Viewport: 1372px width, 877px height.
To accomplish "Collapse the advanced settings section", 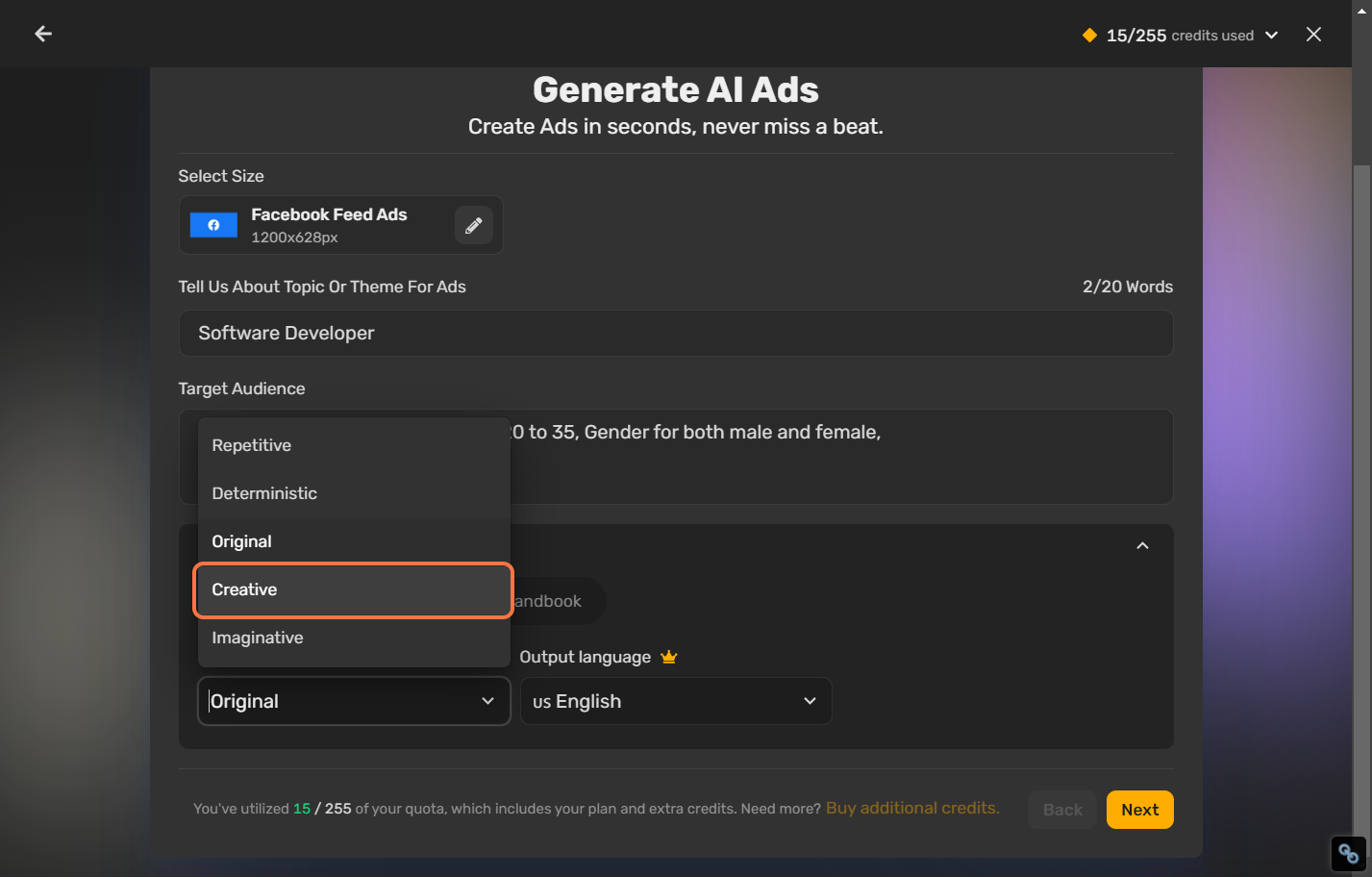I will 1142,545.
